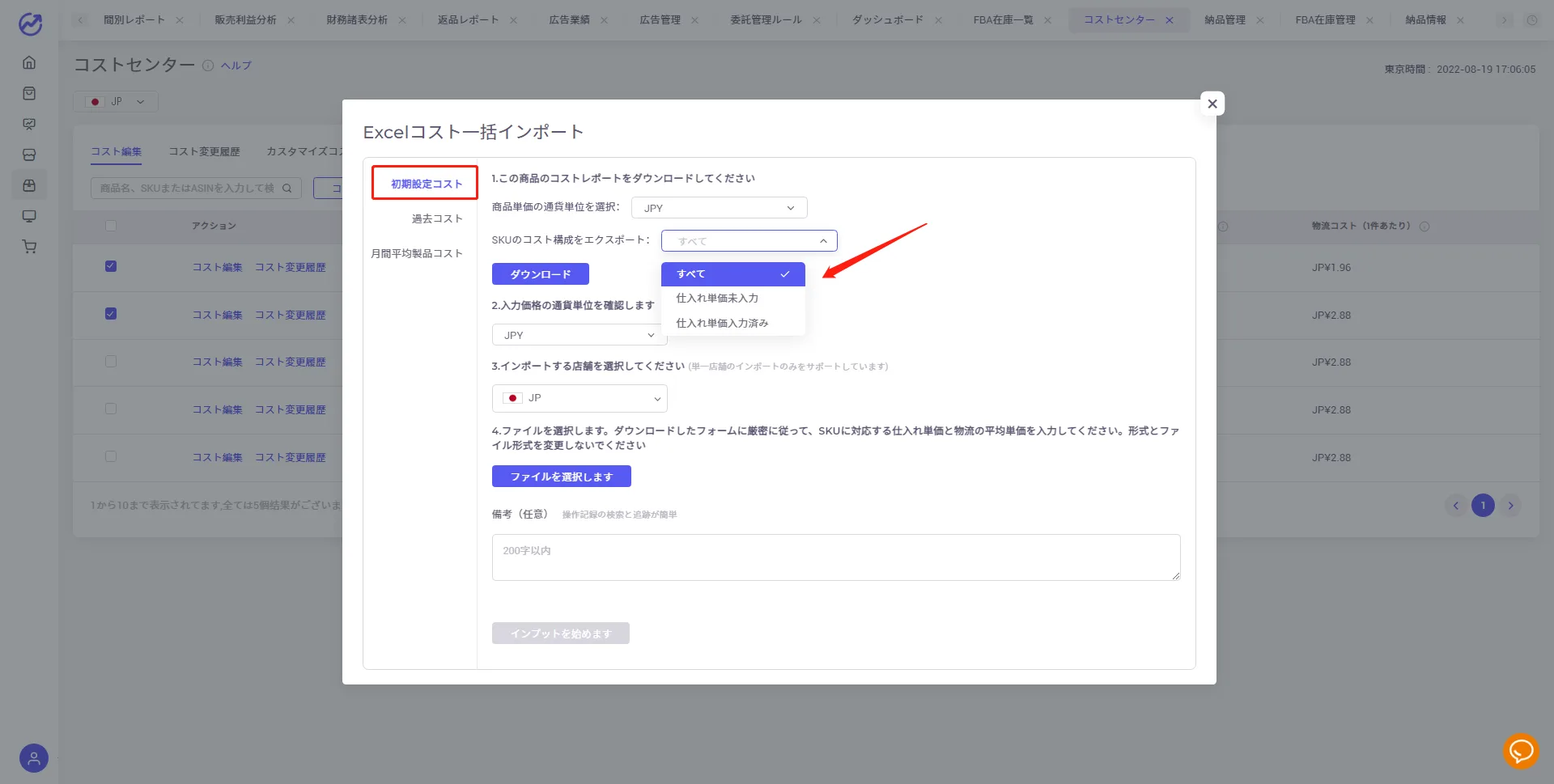Click the app logo at top left
1554x784 pixels.
click(30, 24)
